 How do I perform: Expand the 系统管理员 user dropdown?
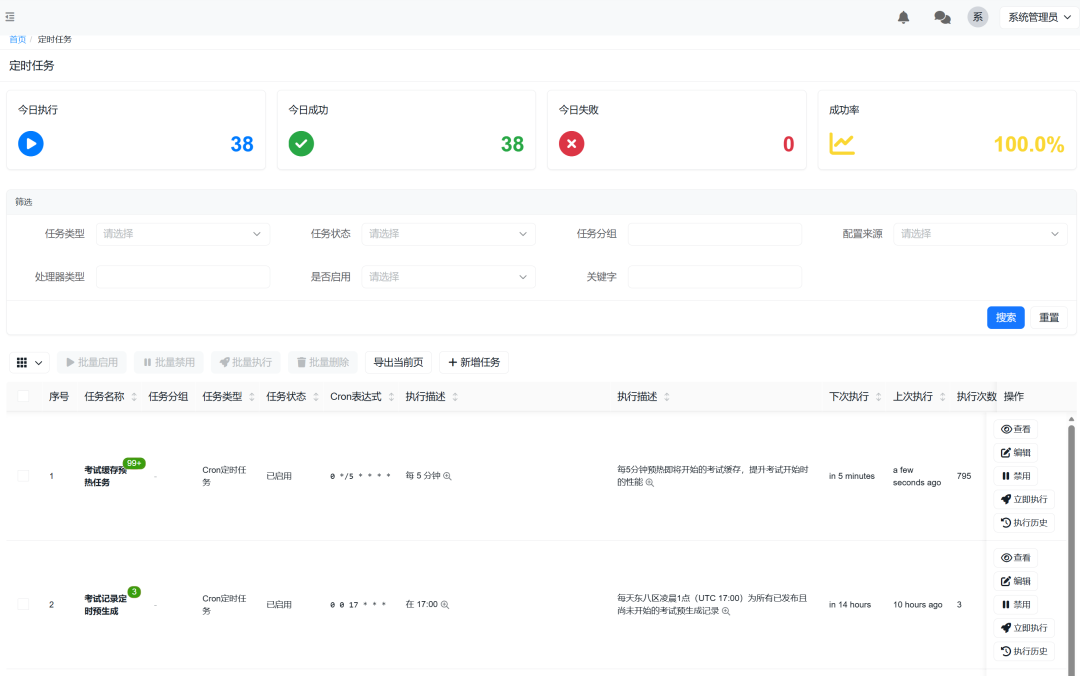(x=1039, y=17)
